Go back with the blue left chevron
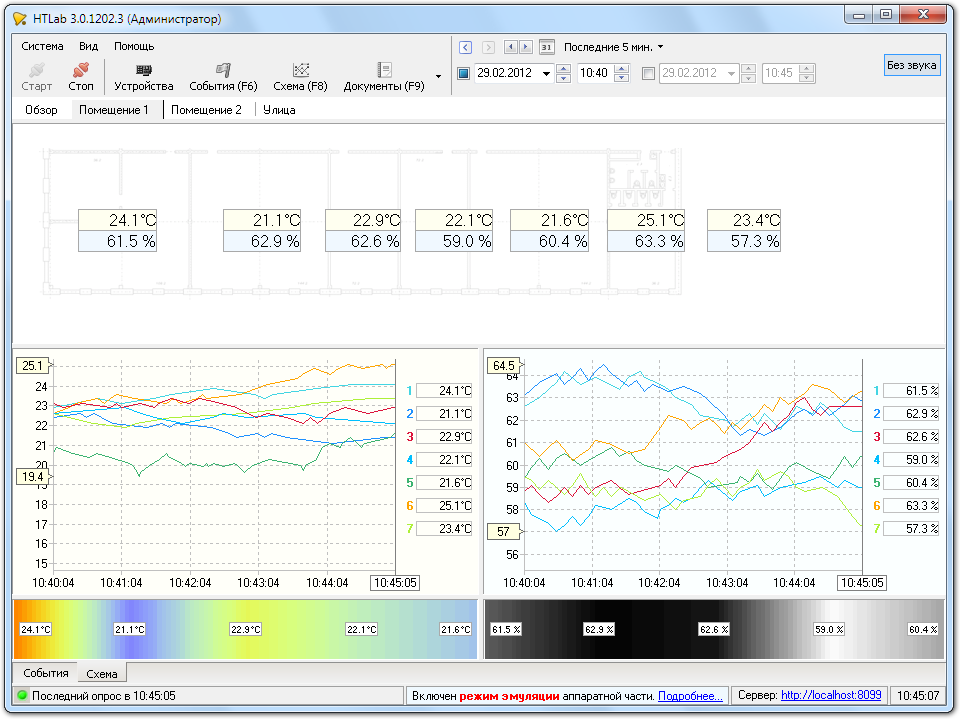Screen dimensions: 960x719 coord(465,47)
